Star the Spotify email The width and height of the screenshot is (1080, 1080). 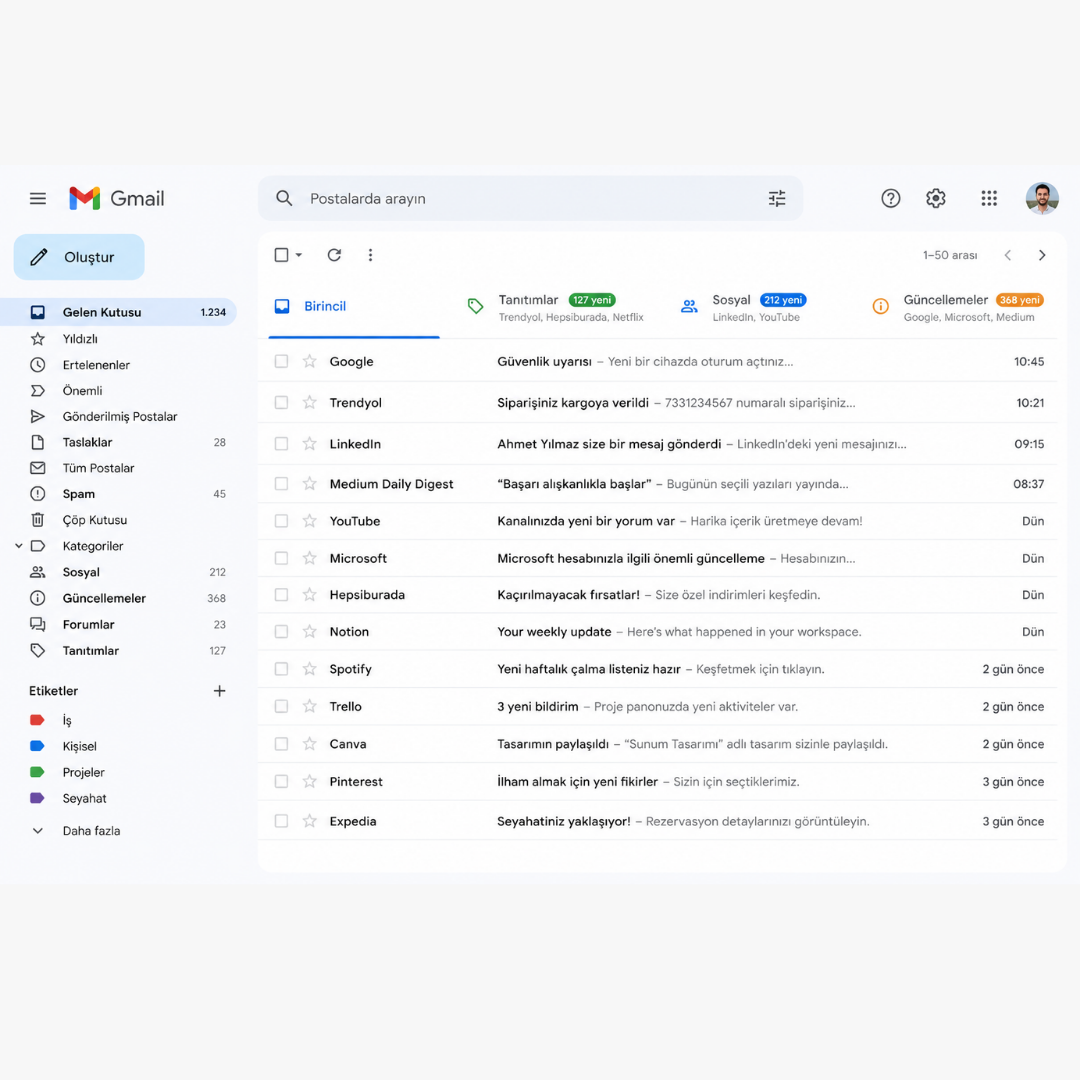pos(309,669)
